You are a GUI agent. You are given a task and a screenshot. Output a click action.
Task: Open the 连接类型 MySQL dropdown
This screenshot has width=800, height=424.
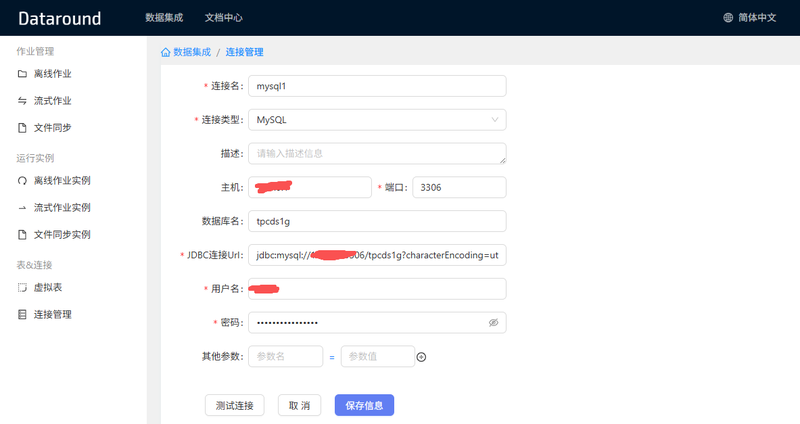pos(377,120)
